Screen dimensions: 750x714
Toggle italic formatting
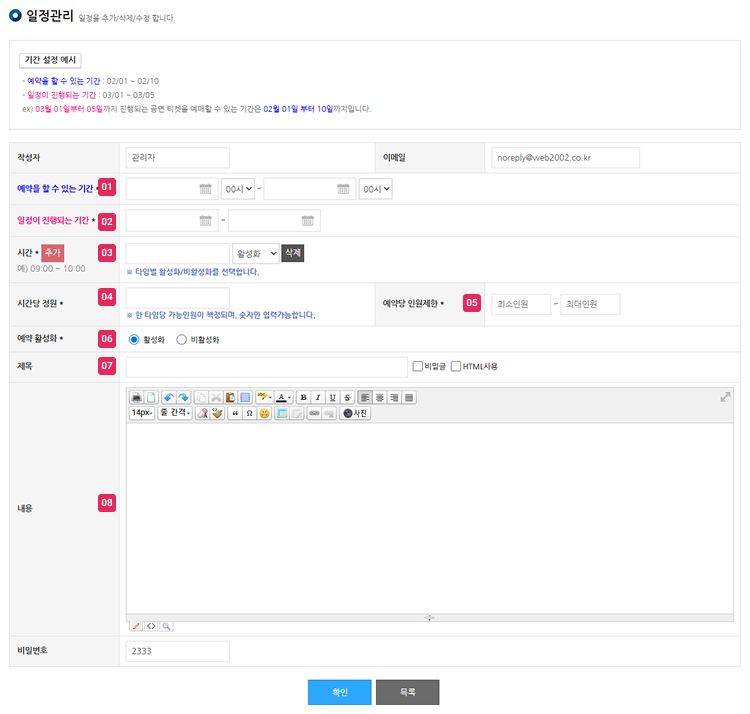(x=318, y=397)
